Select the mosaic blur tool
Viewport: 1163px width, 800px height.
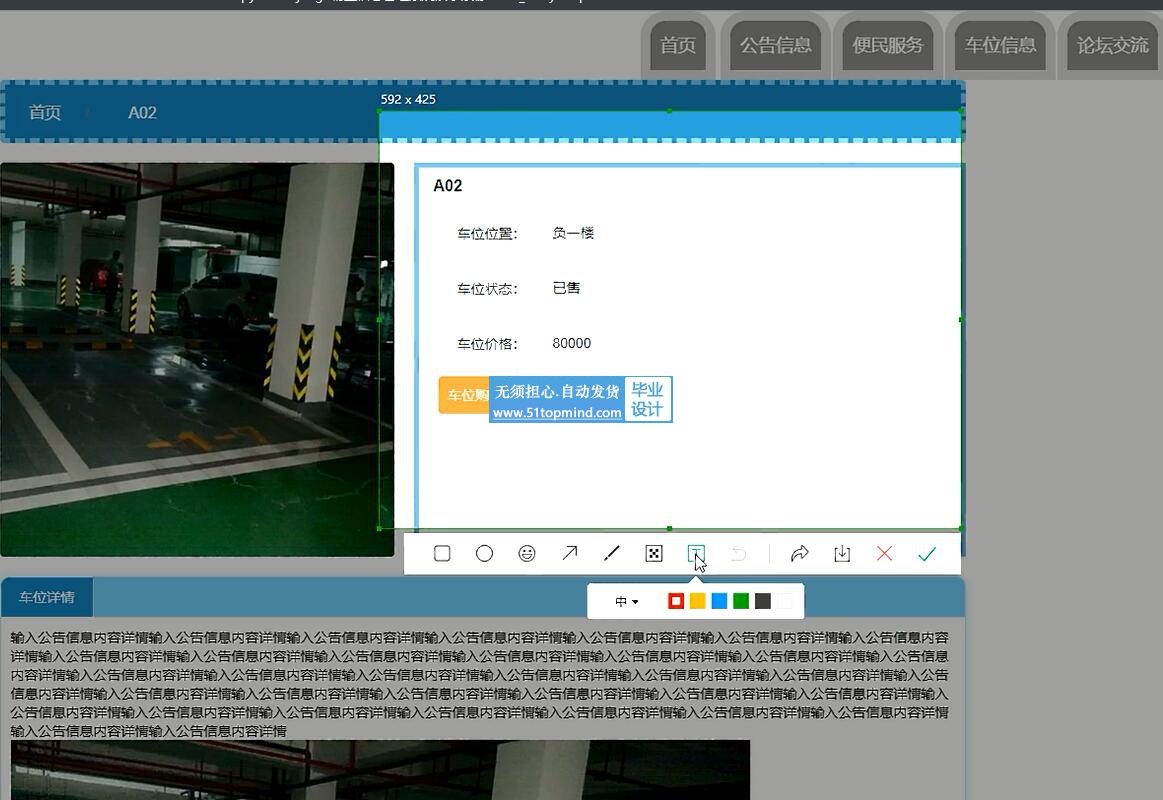653,554
